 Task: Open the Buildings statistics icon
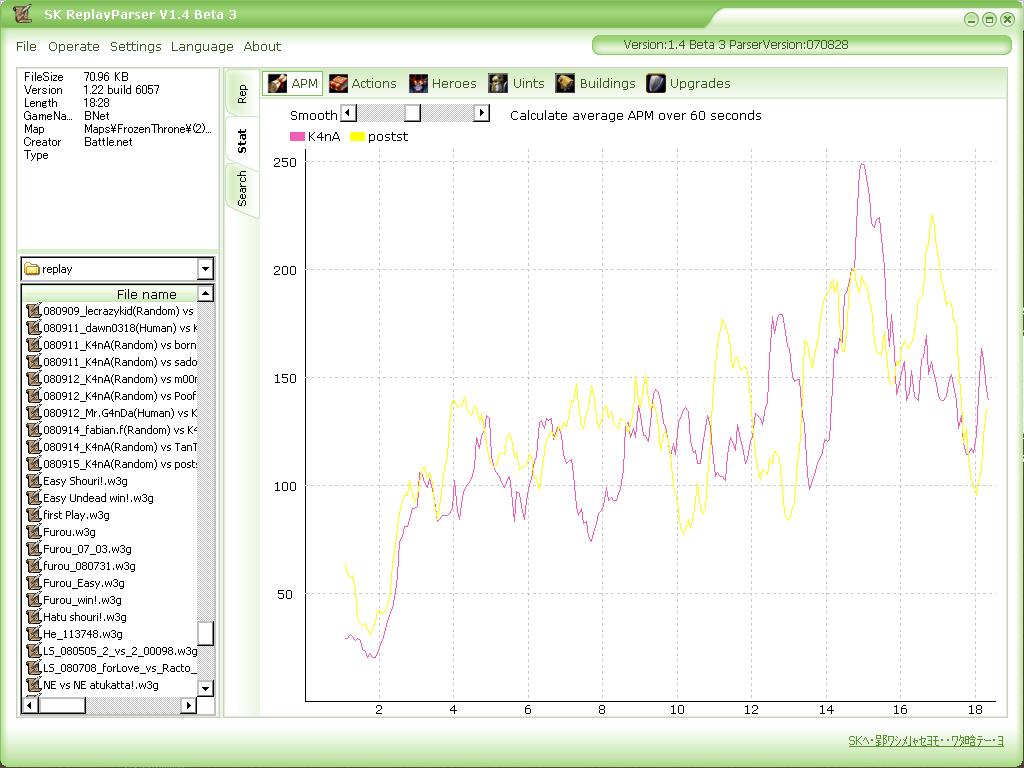click(x=565, y=83)
